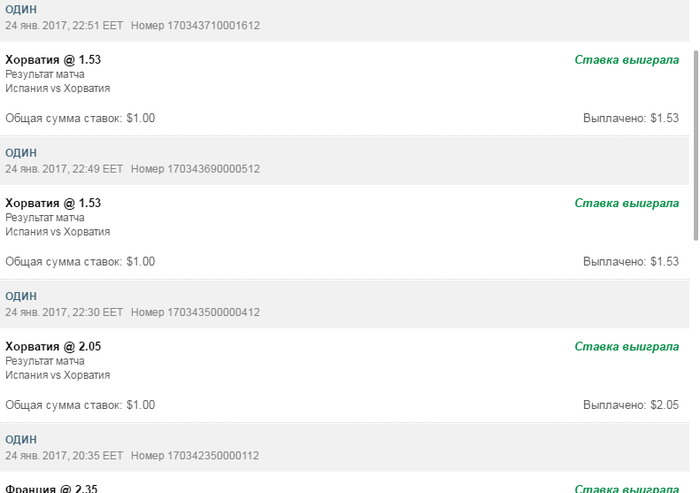Viewport: 700px width, 493px height.
Task: Open Хорватия @ 1.53 in bet 170343710001612
Action: click(x=53, y=60)
